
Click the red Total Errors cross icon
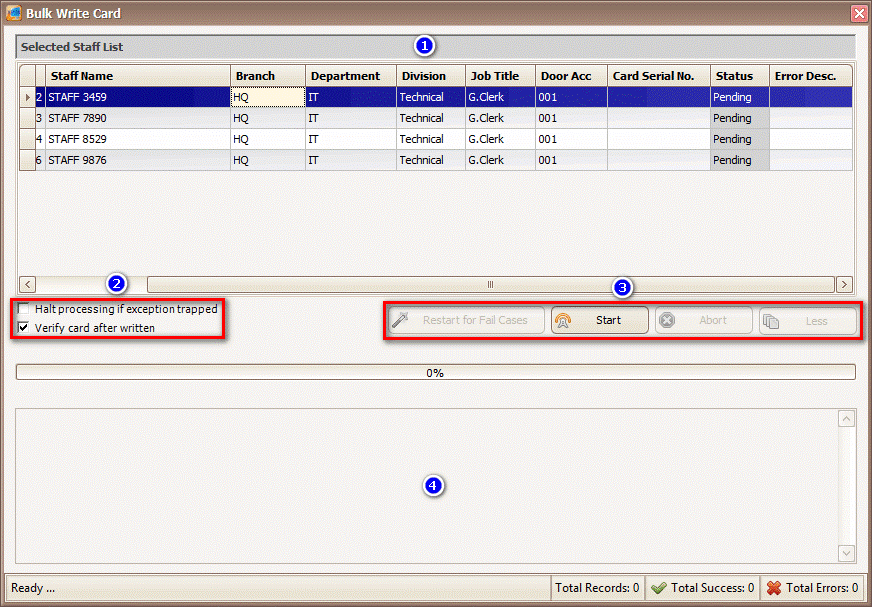pyautogui.click(x=773, y=588)
